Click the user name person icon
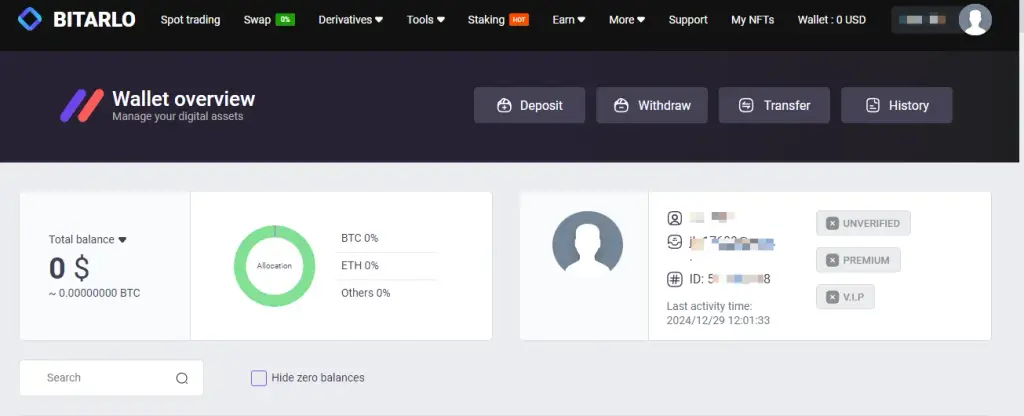Viewport: 1024px width, 416px height. pyautogui.click(x=675, y=218)
